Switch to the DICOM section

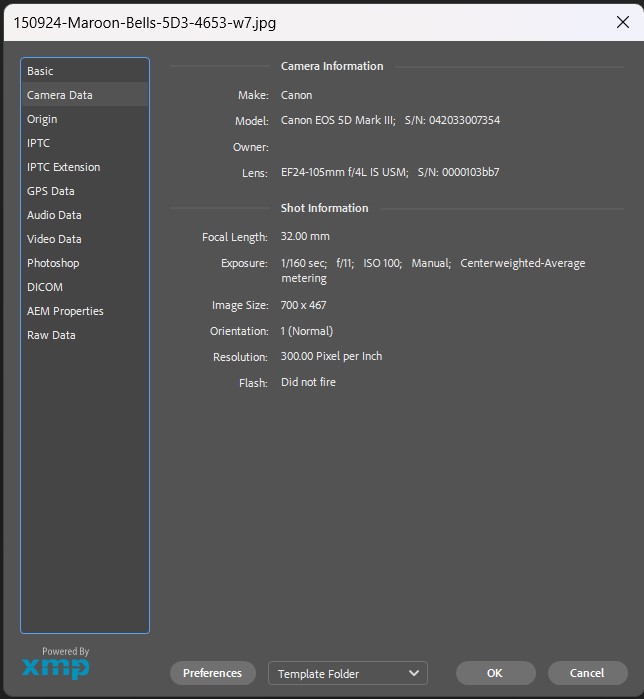tap(85, 287)
